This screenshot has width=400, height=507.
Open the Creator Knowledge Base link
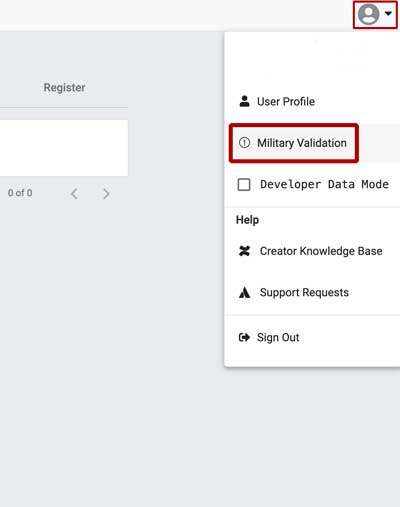[321, 251]
